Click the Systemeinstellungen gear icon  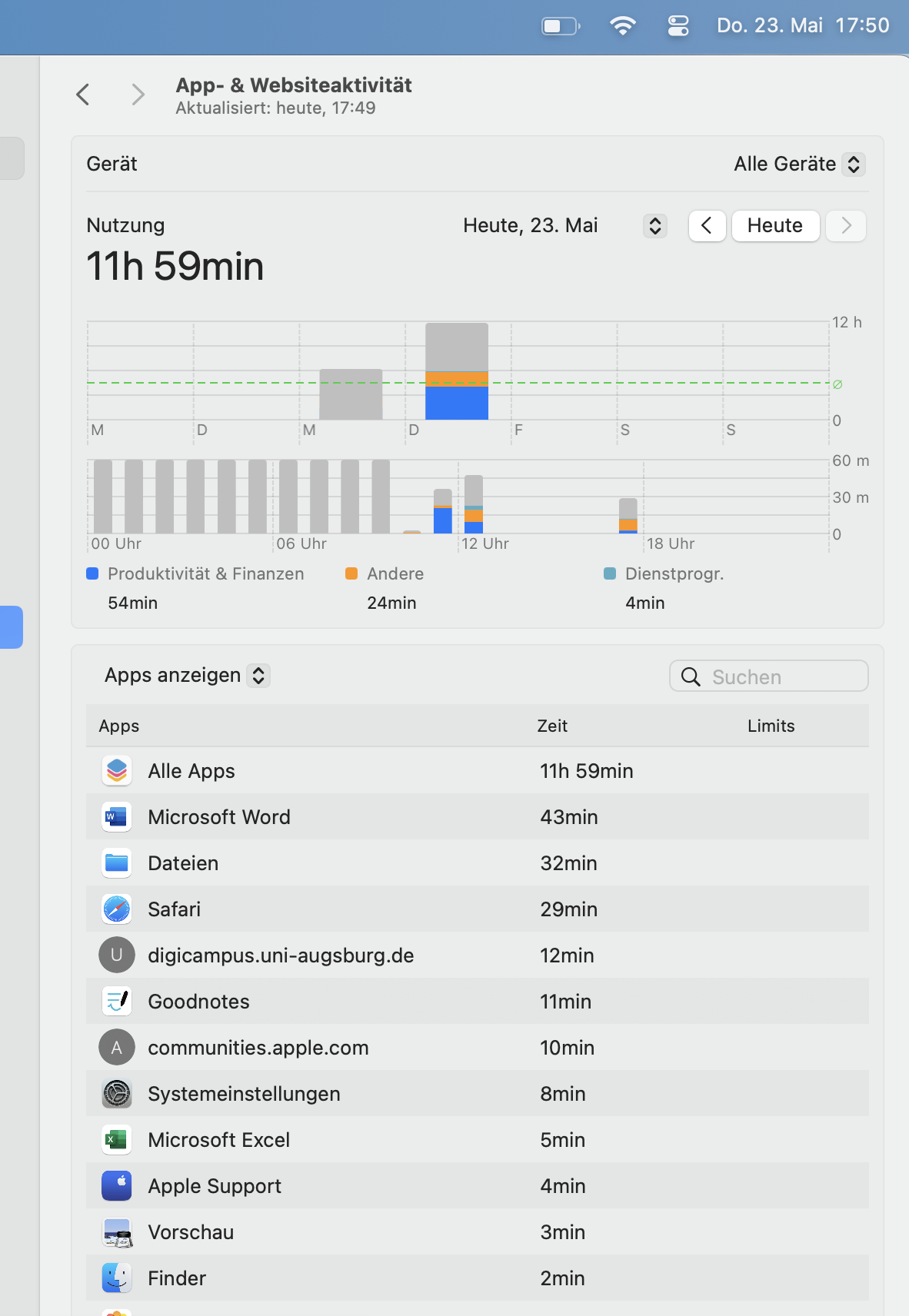click(x=117, y=1093)
